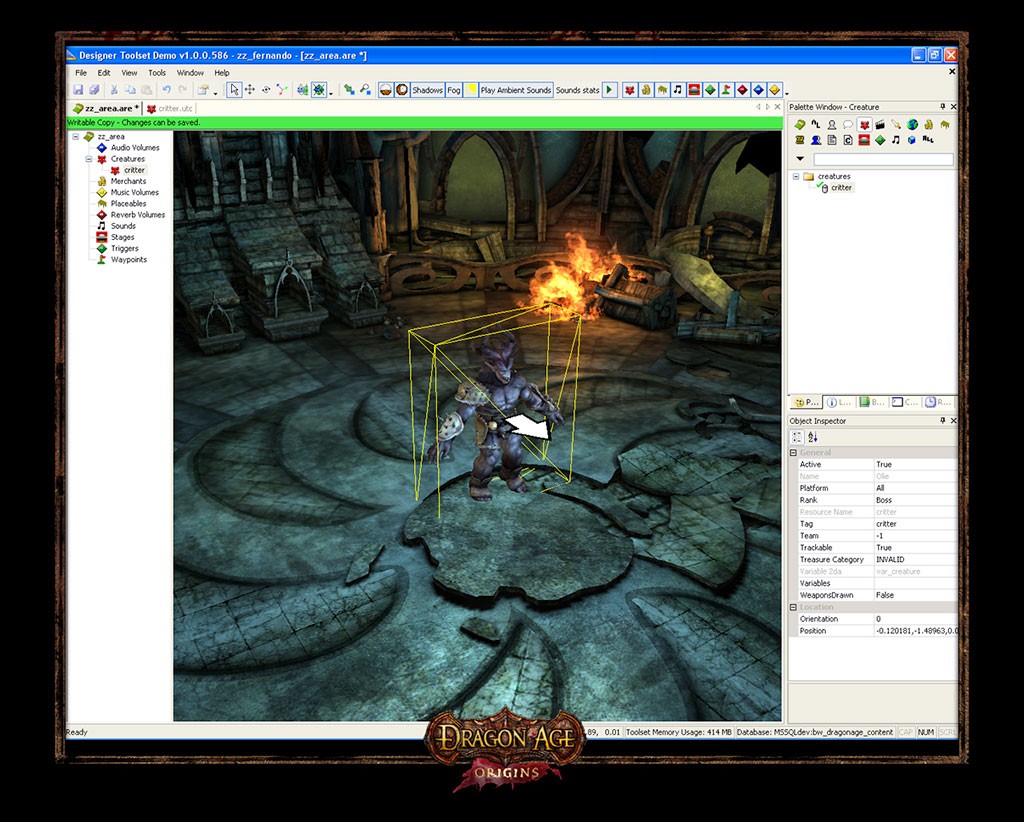
Task: Click the Rank value Boss
Action: tap(916, 500)
